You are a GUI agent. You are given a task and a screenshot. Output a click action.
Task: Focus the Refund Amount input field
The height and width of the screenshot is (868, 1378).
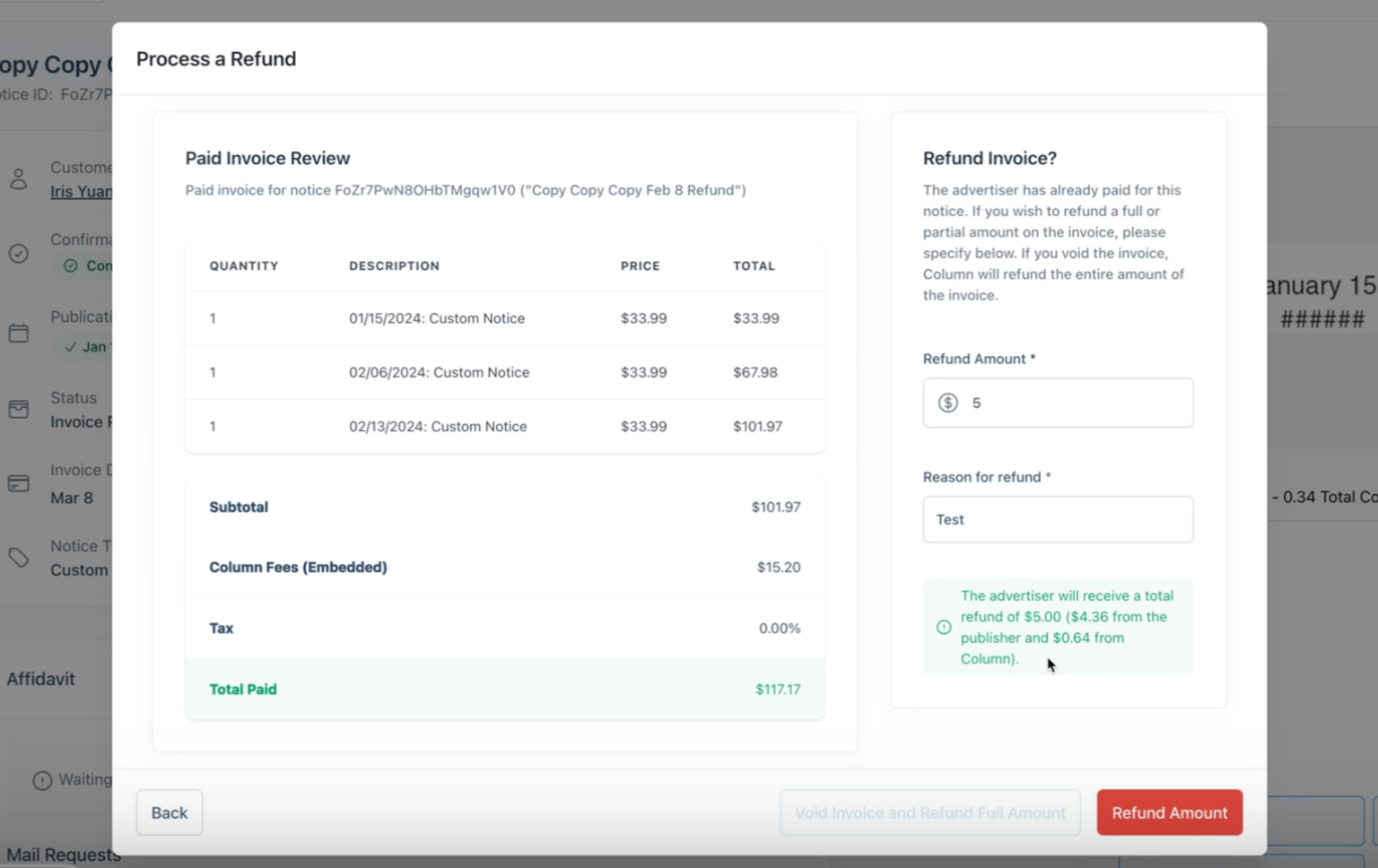point(1077,403)
